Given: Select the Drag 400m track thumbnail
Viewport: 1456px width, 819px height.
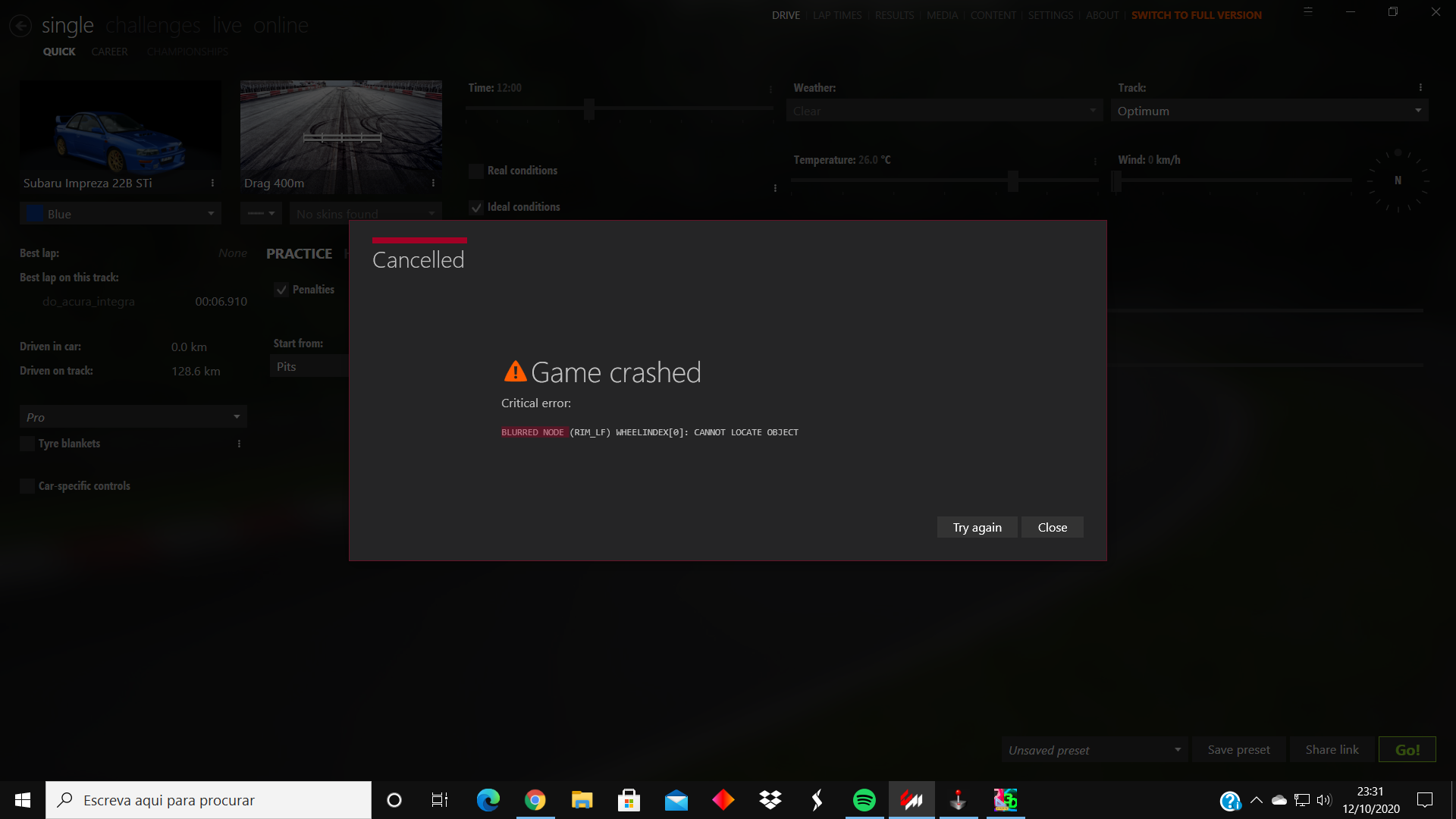Looking at the screenshot, I should [341, 136].
